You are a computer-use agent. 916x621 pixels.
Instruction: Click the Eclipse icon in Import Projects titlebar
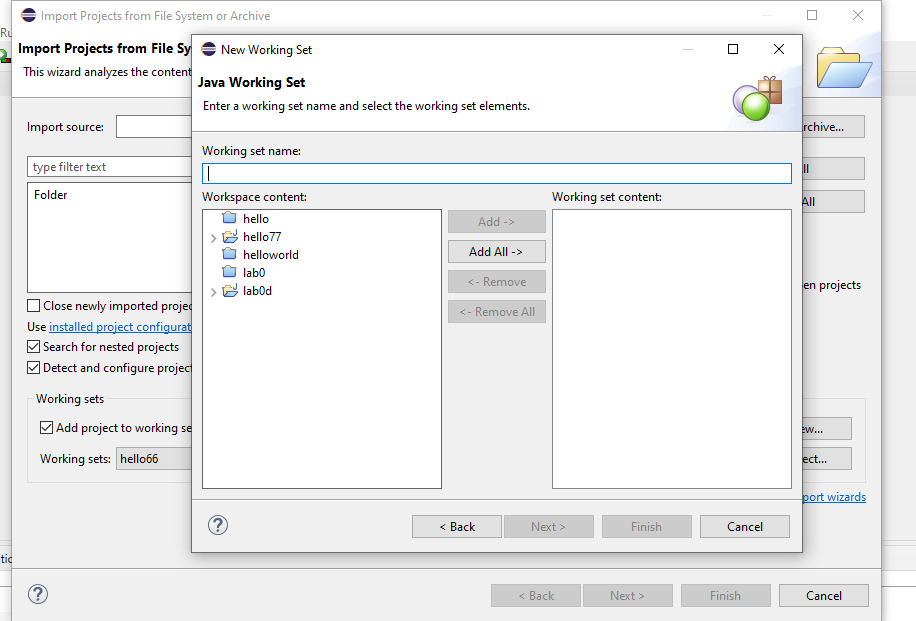pos(28,15)
